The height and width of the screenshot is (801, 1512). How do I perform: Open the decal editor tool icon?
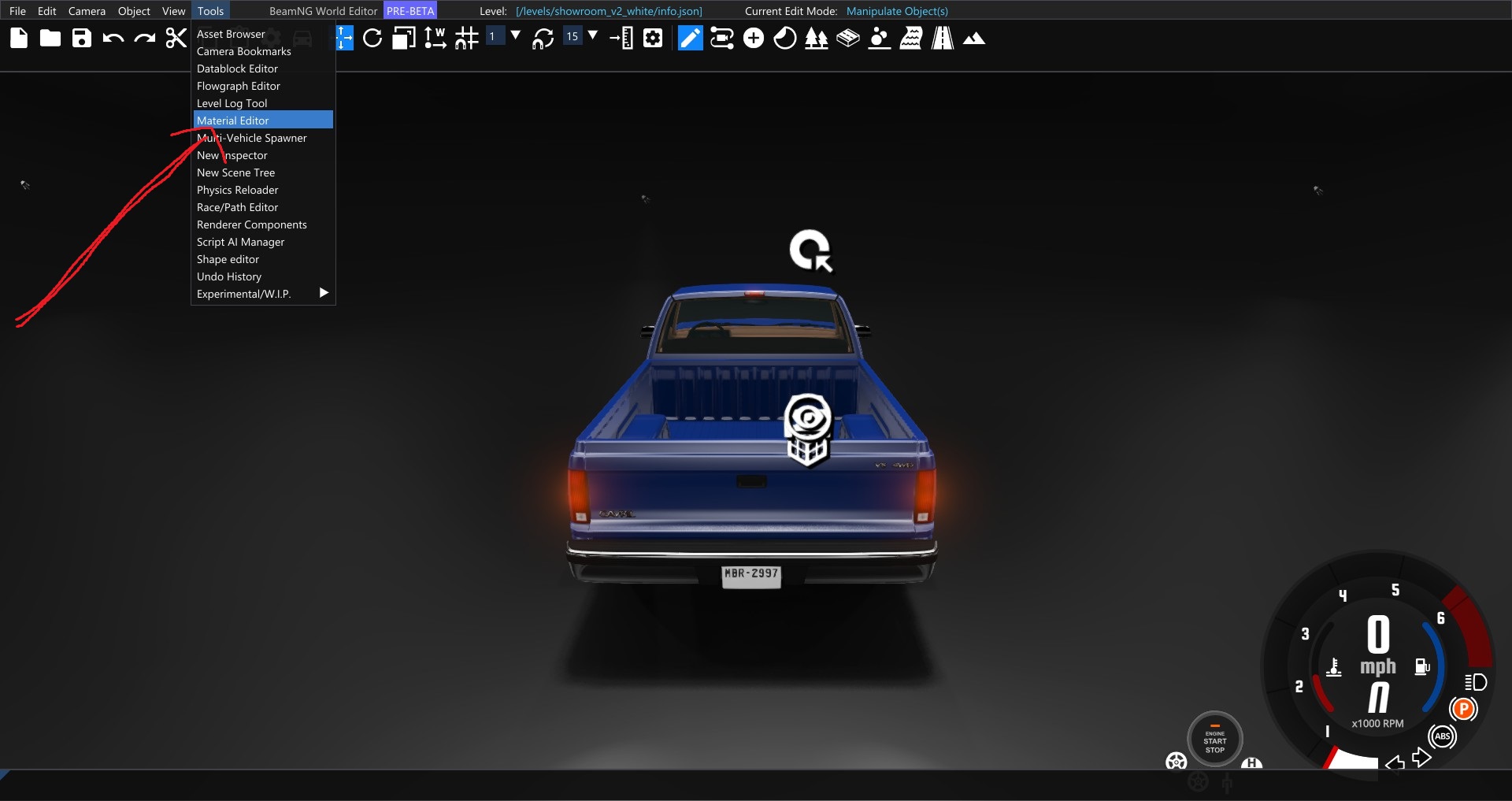pos(785,38)
